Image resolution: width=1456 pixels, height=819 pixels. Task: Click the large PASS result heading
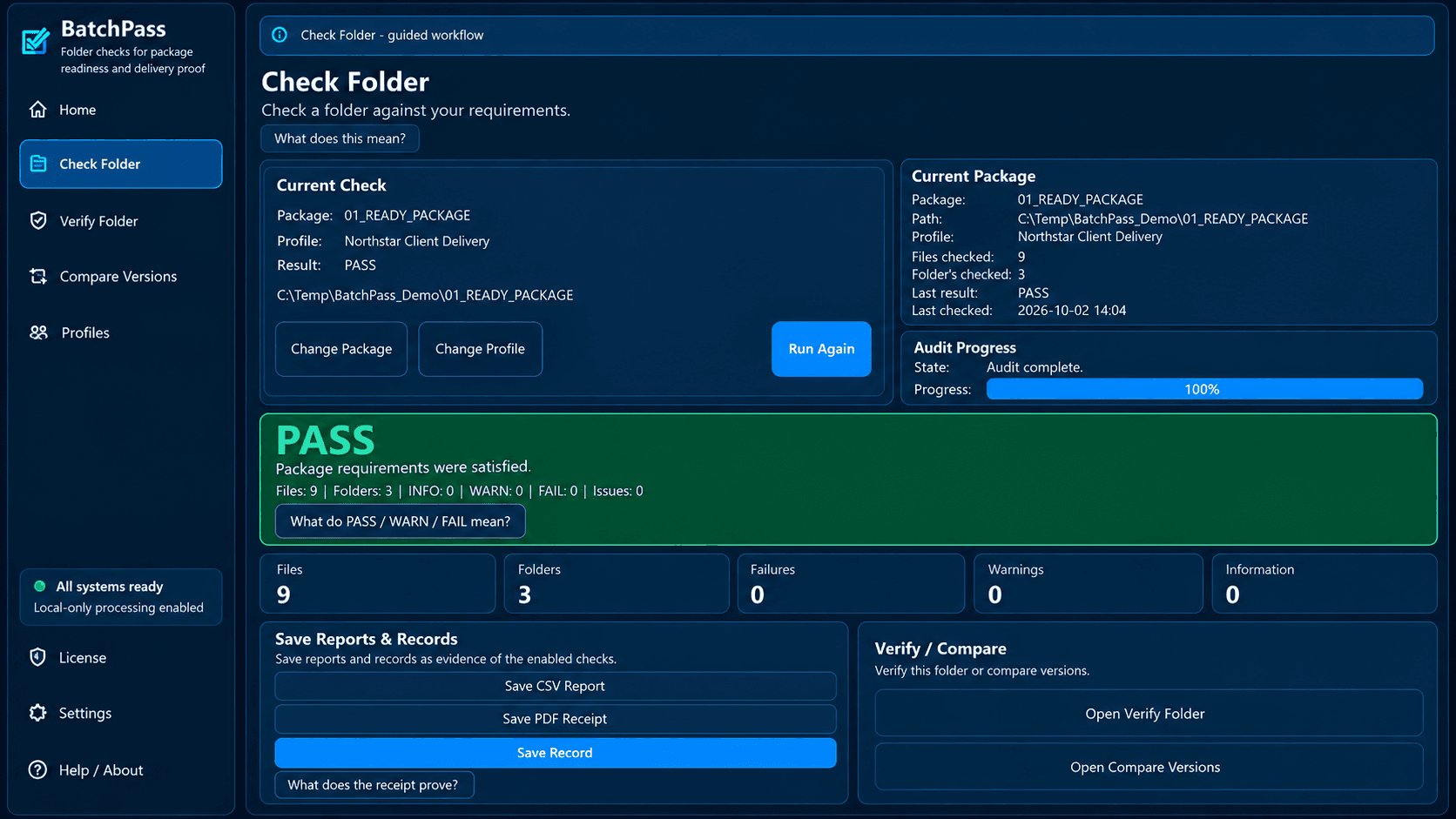pos(326,440)
